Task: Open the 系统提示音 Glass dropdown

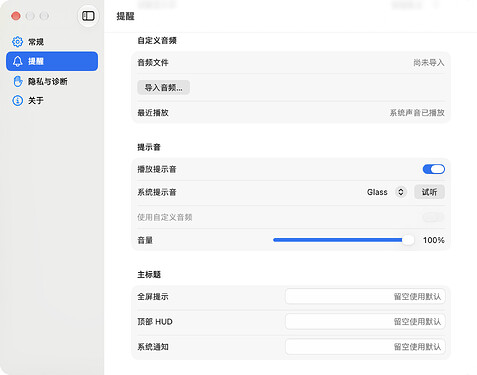Action: coord(387,192)
